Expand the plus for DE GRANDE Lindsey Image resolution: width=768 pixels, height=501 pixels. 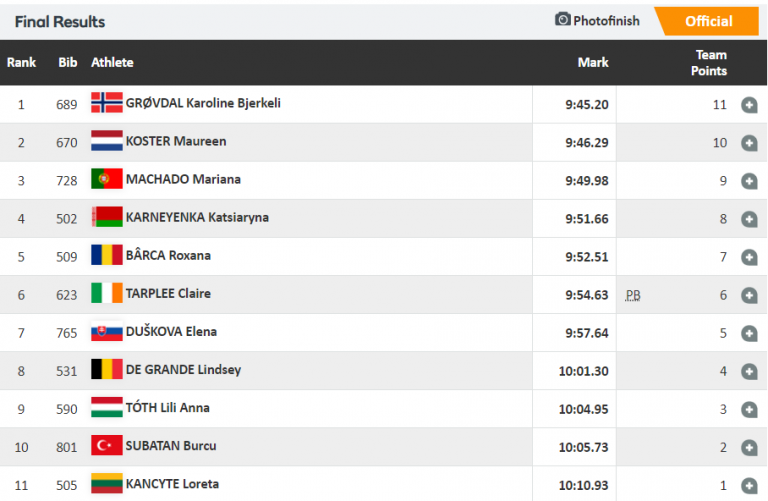(749, 371)
